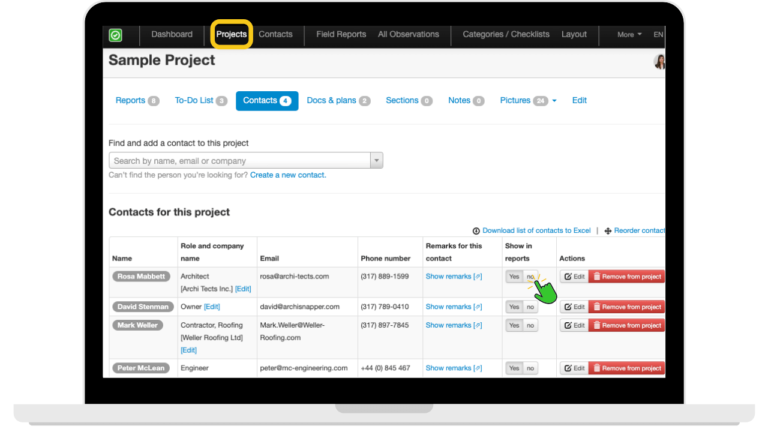Screen dimensions: 768x432
Task: Click phone number (317) 897-7845
Action: pos(384,325)
